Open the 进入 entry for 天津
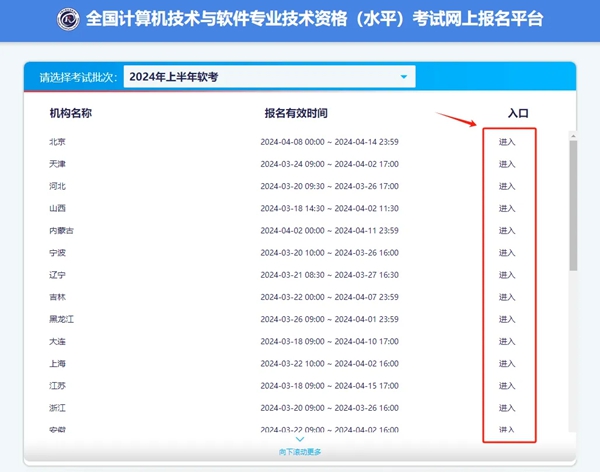Viewport: 600px width, 472px height. pyautogui.click(x=507, y=164)
